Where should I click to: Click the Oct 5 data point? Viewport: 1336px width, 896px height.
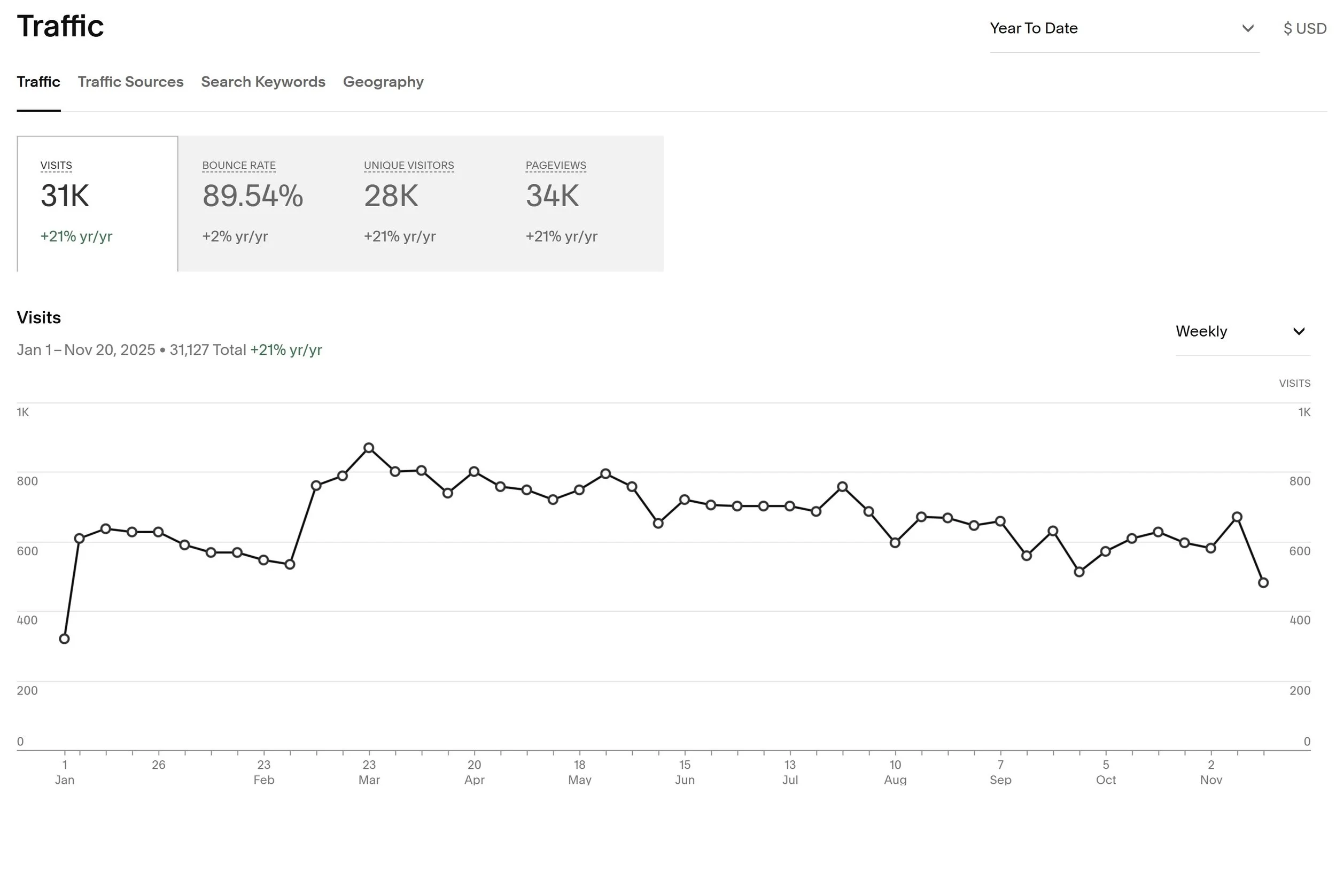tap(1106, 551)
